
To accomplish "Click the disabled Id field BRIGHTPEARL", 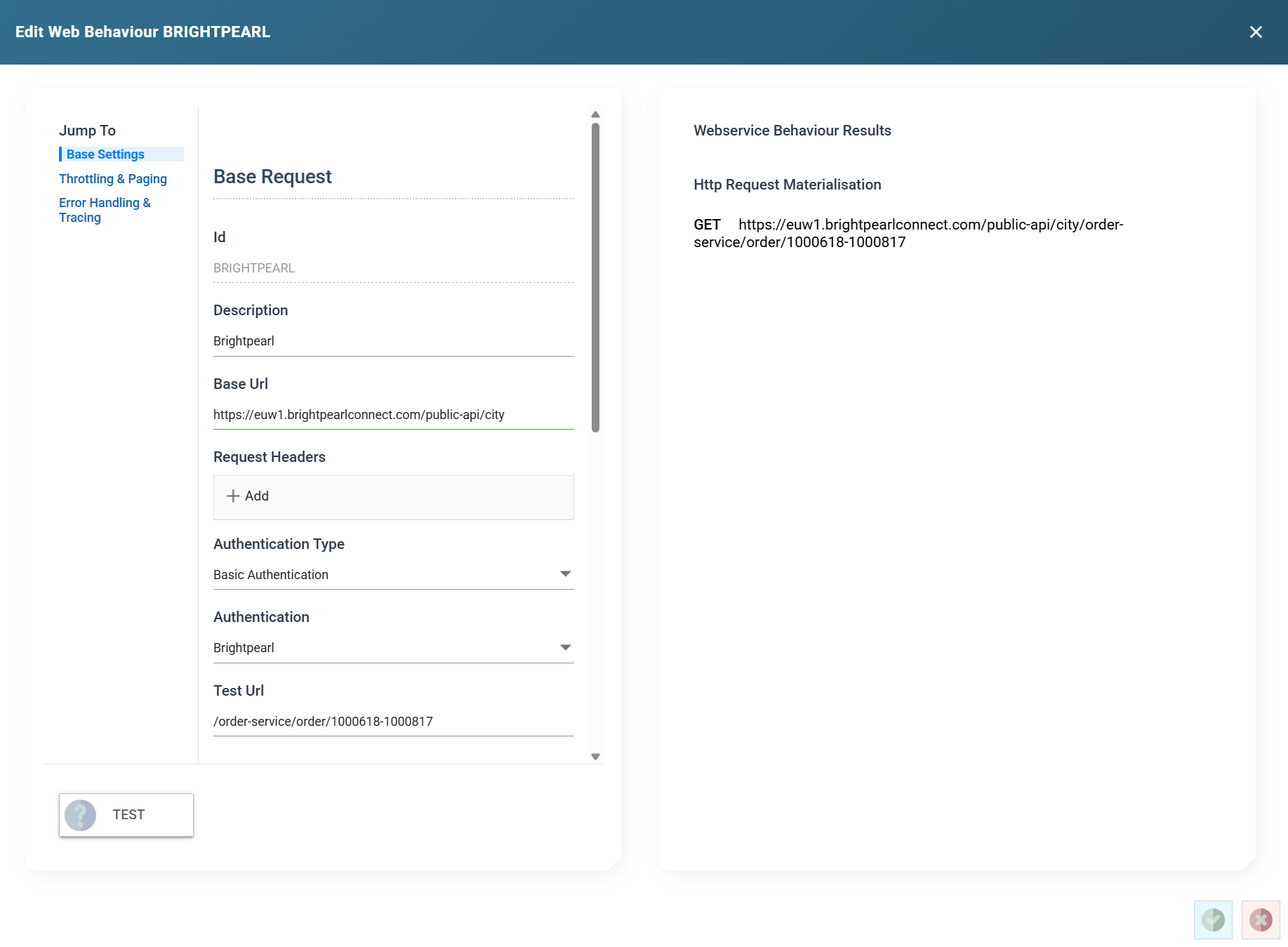I will 393,268.
